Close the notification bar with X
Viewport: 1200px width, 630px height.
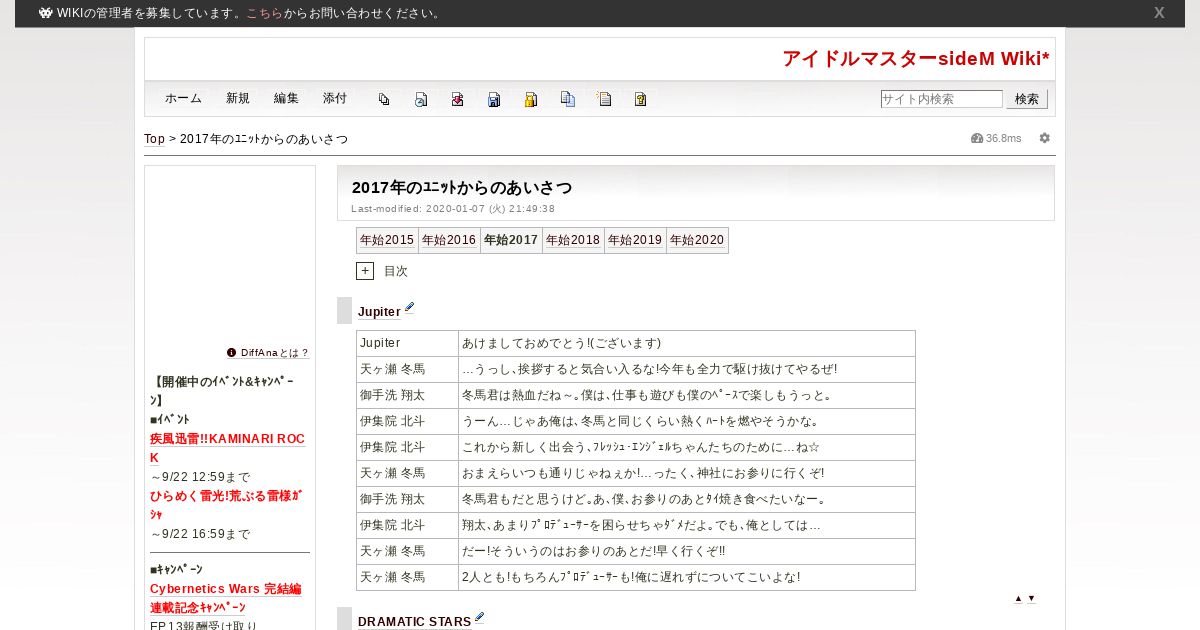coord(1159,13)
